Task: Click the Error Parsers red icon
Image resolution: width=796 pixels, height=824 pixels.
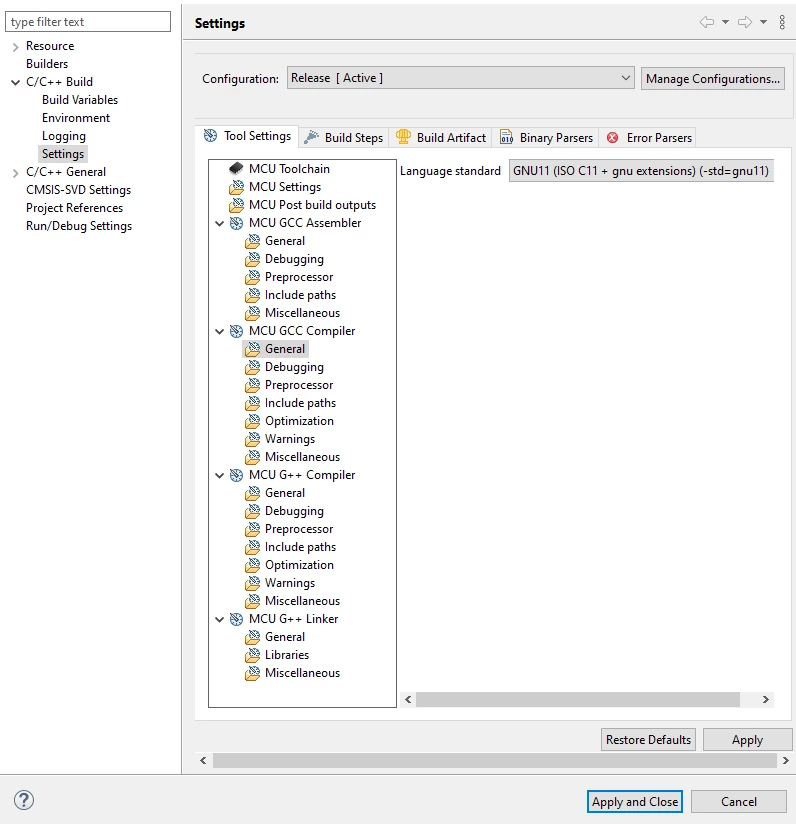Action: [612, 137]
